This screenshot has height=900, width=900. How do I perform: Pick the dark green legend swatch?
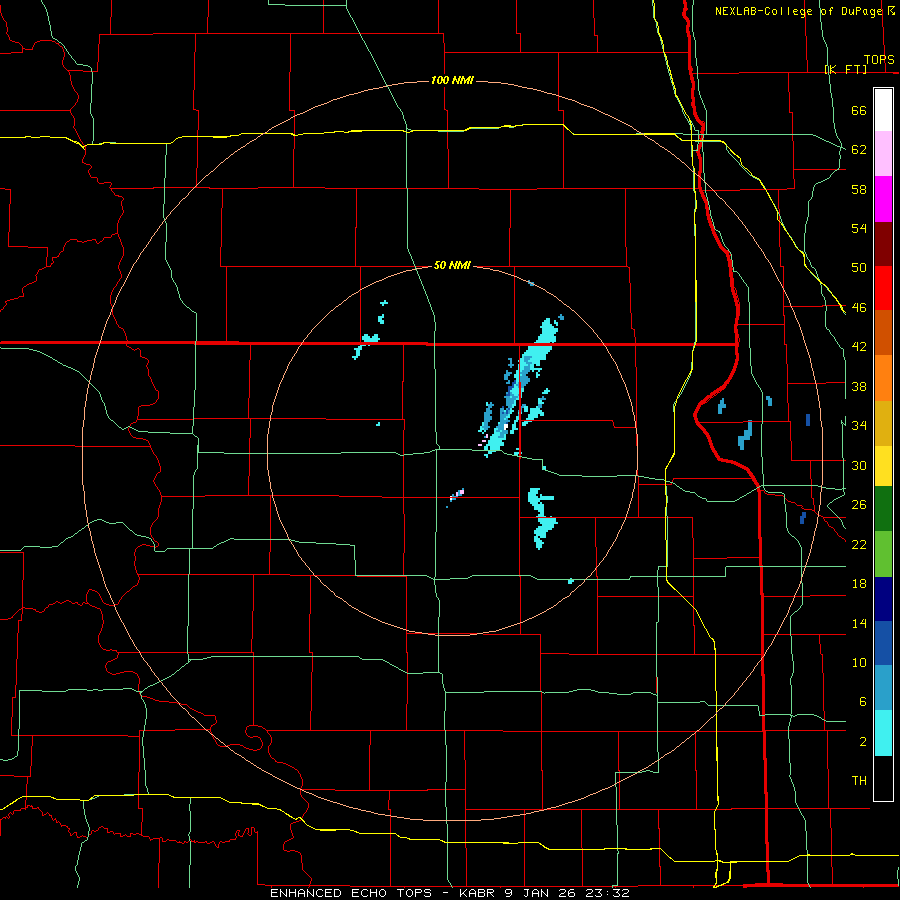point(883,509)
